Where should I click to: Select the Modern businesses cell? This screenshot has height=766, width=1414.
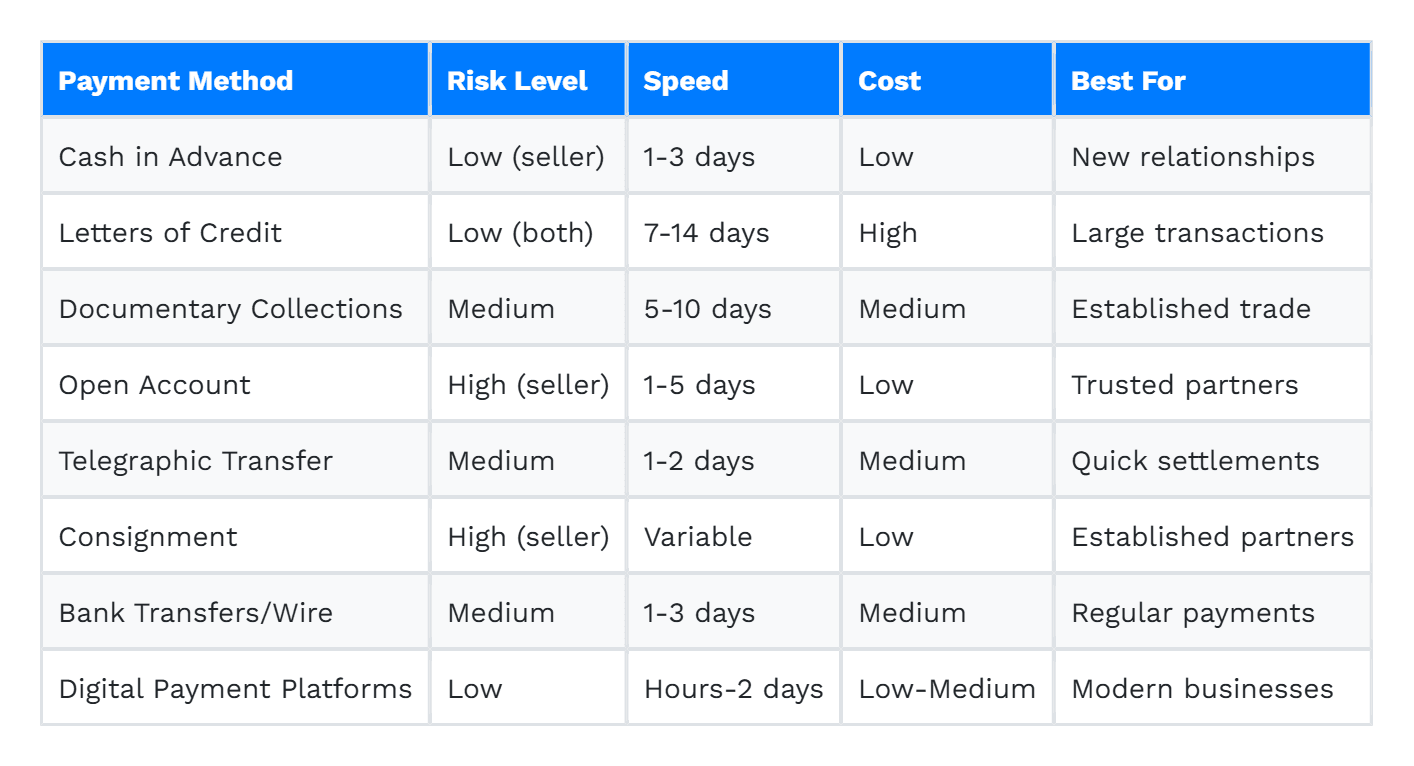(1213, 689)
